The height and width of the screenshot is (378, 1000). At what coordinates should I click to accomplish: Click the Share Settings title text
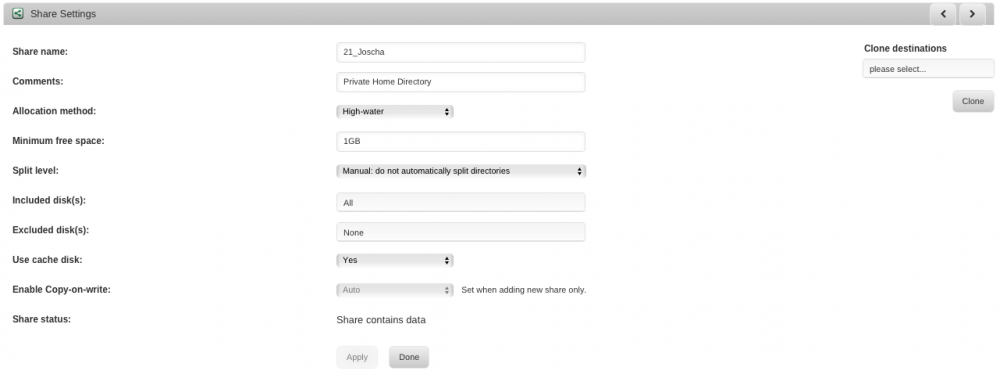[x=63, y=13]
